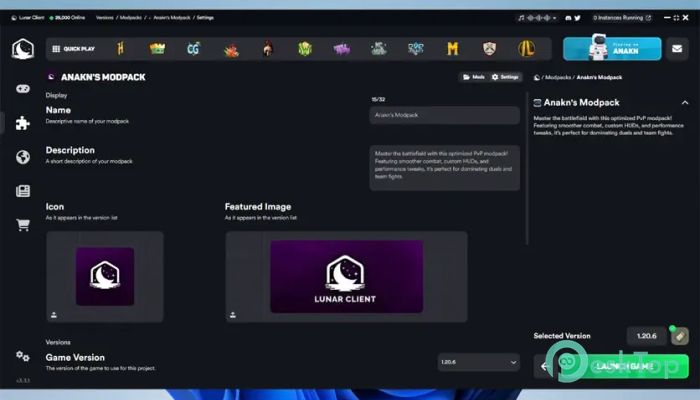700x400 pixels.
Task: Switch to the Mods tab
Action: click(x=474, y=77)
